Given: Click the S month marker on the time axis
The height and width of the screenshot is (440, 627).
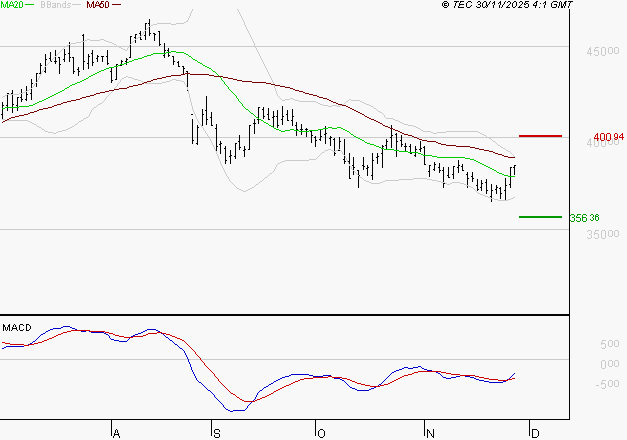Looking at the screenshot, I should (x=217, y=434).
